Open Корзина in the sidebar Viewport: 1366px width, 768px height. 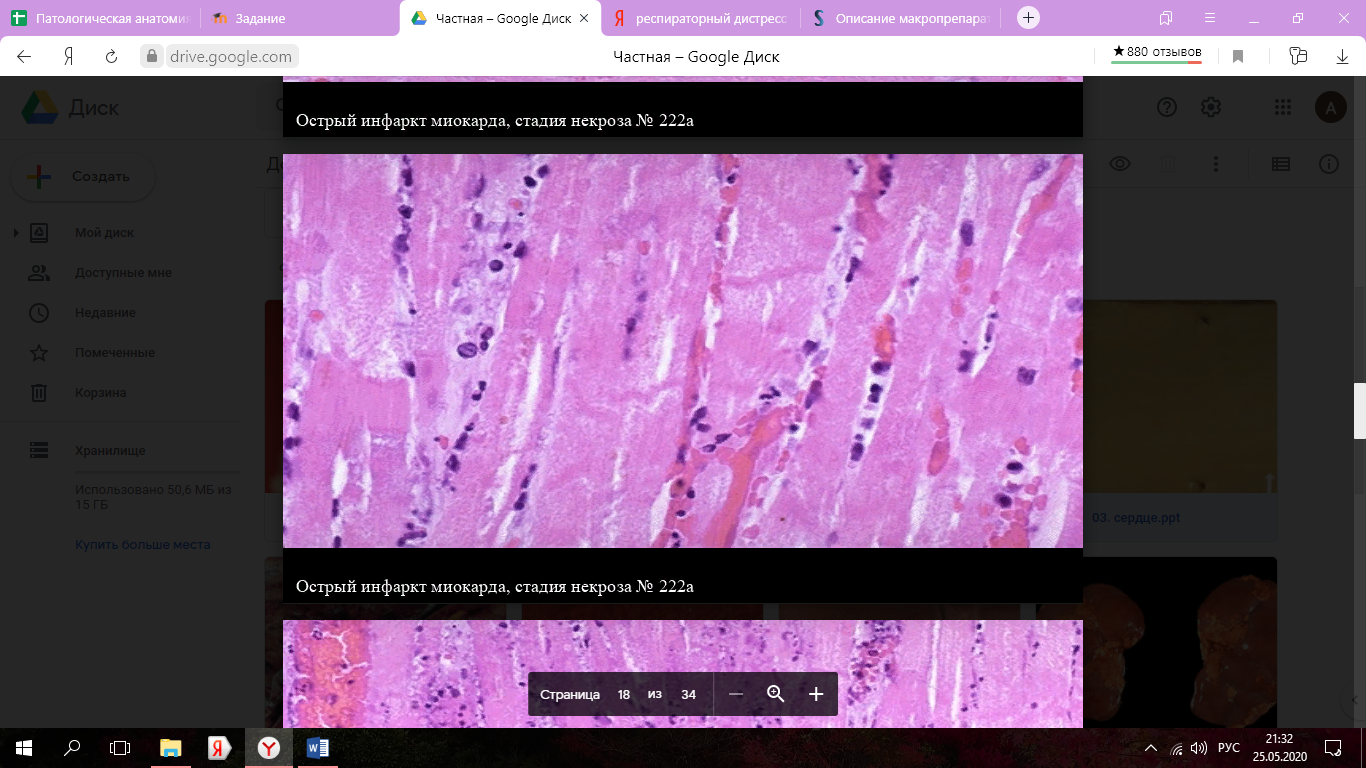point(100,393)
